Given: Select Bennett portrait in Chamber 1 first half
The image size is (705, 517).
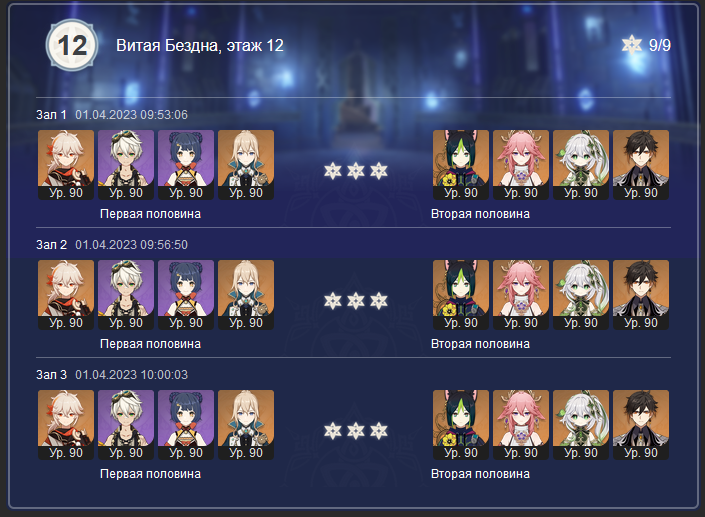Looking at the screenshot, I should pos(126,165).
